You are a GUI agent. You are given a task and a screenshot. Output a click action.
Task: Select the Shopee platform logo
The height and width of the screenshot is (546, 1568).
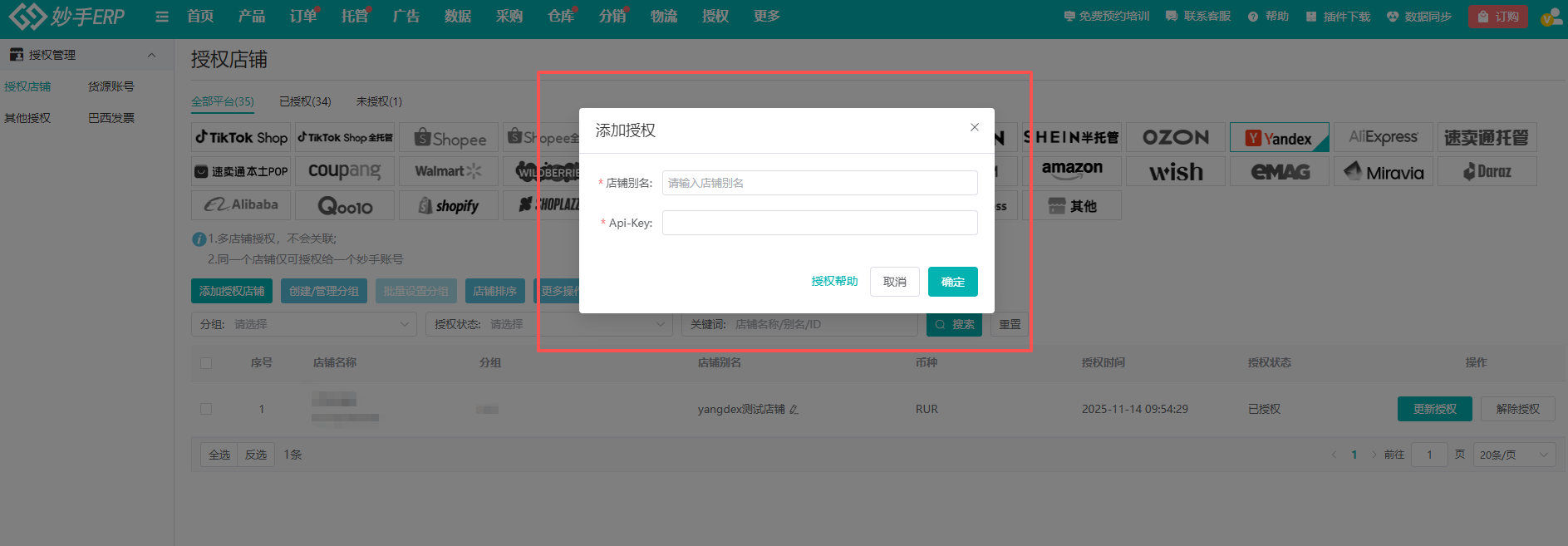(449, 138)
